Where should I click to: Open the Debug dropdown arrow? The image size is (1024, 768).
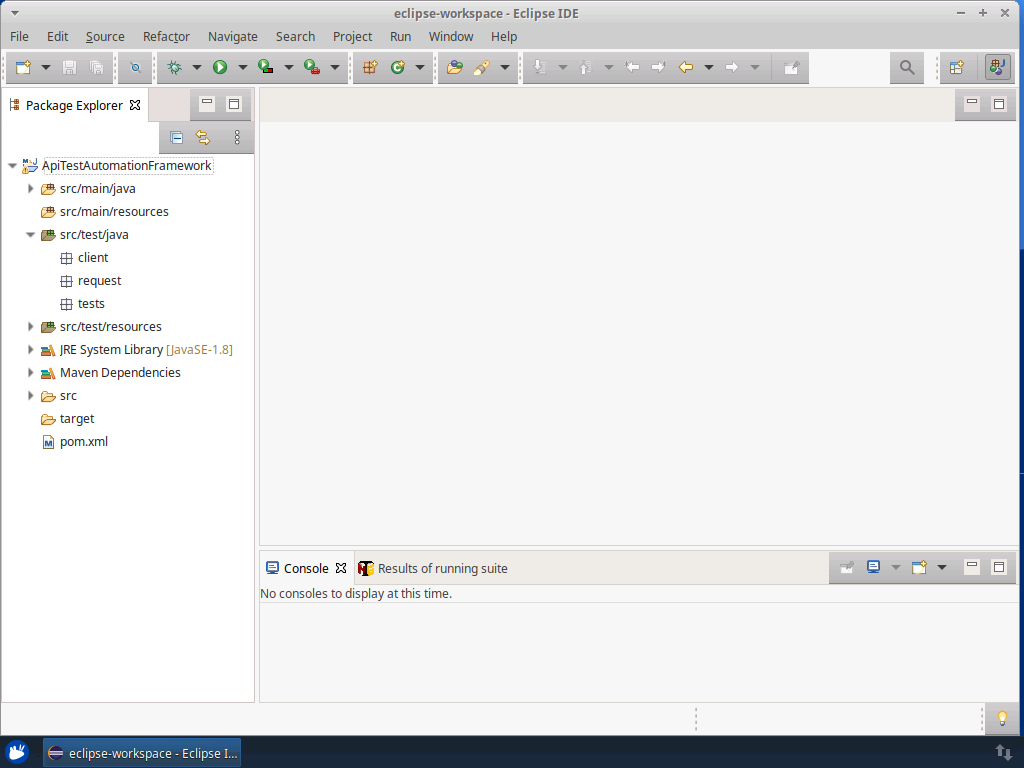(197, 67)
